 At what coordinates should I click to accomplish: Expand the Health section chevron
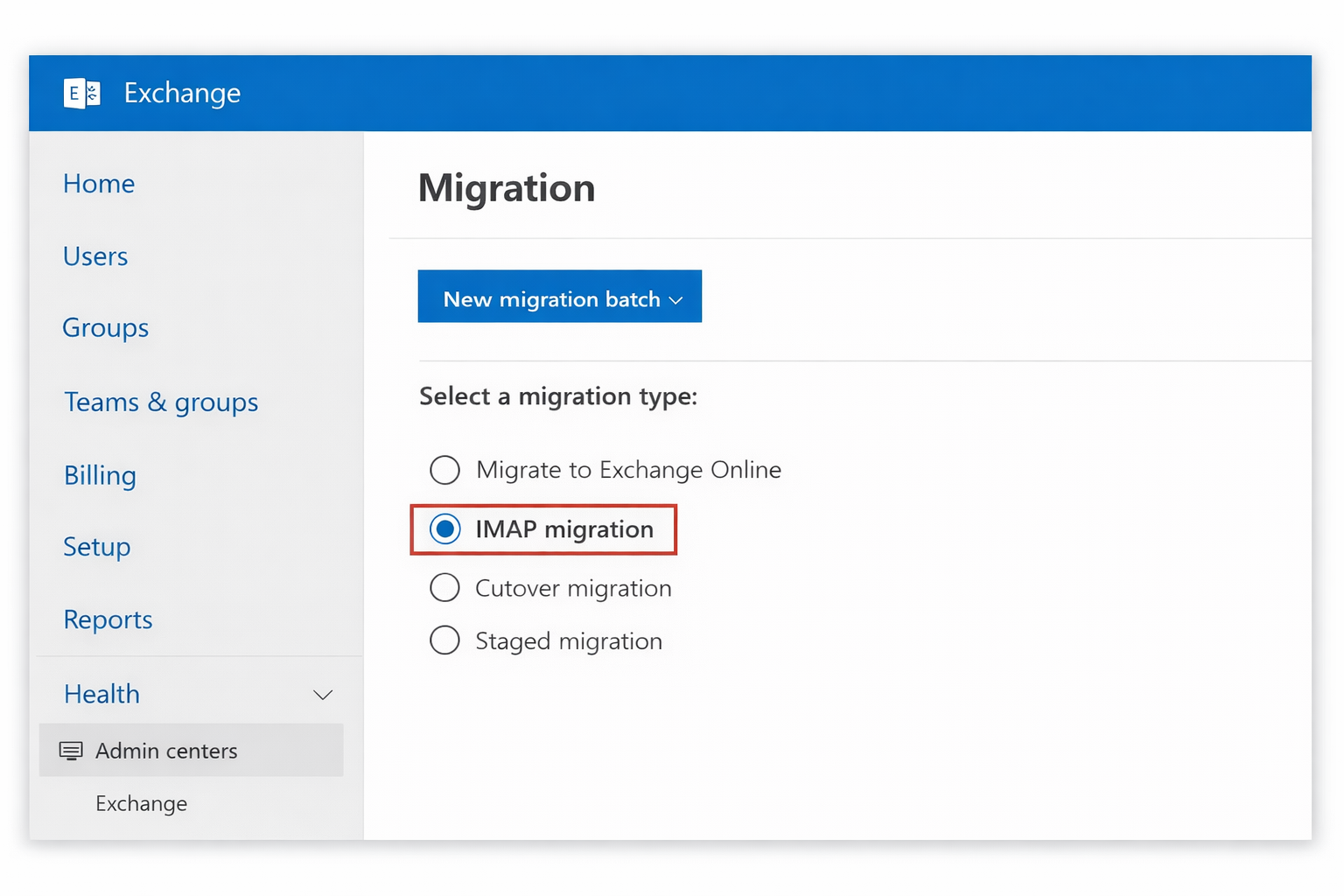323,695
